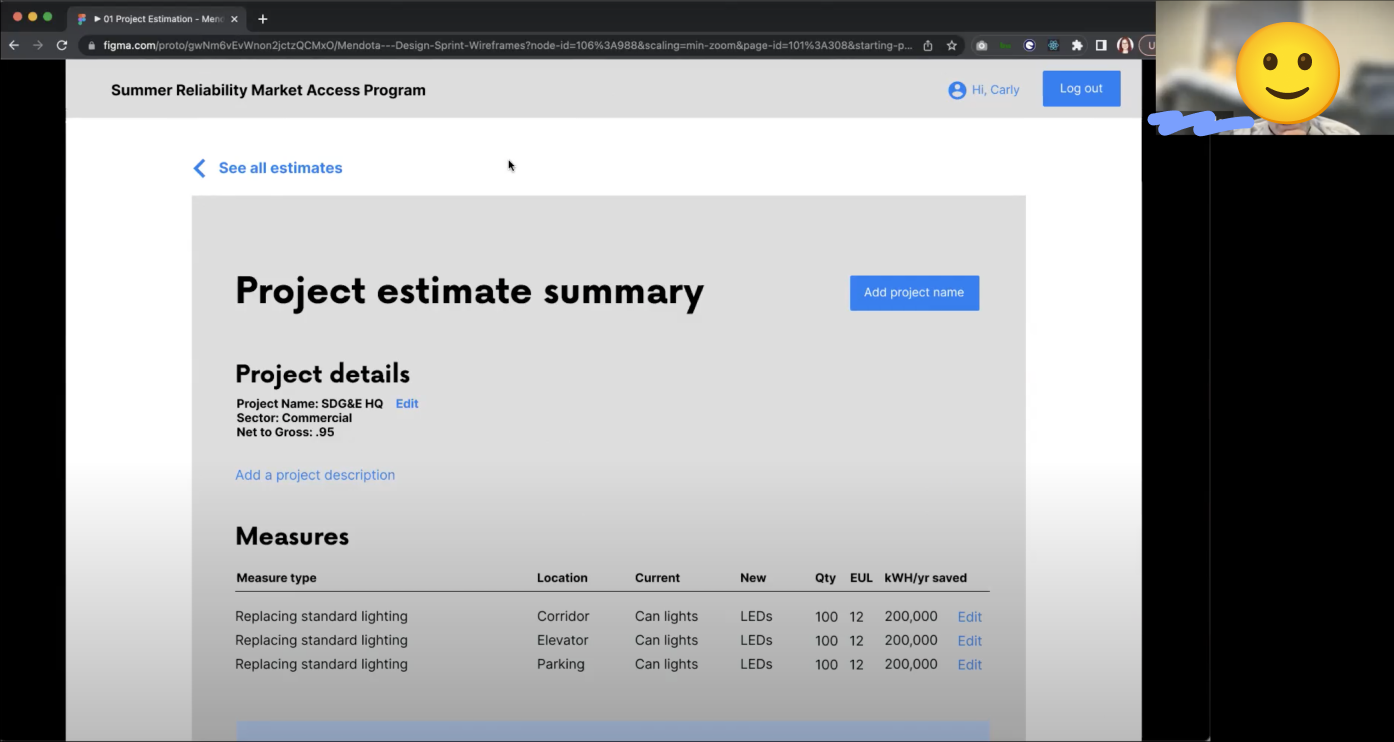The height and width of the screenshot is (742, 1394).
Task: Reload the page with the refresh icon
Action: pyautogui.click(x=62, y=45)
